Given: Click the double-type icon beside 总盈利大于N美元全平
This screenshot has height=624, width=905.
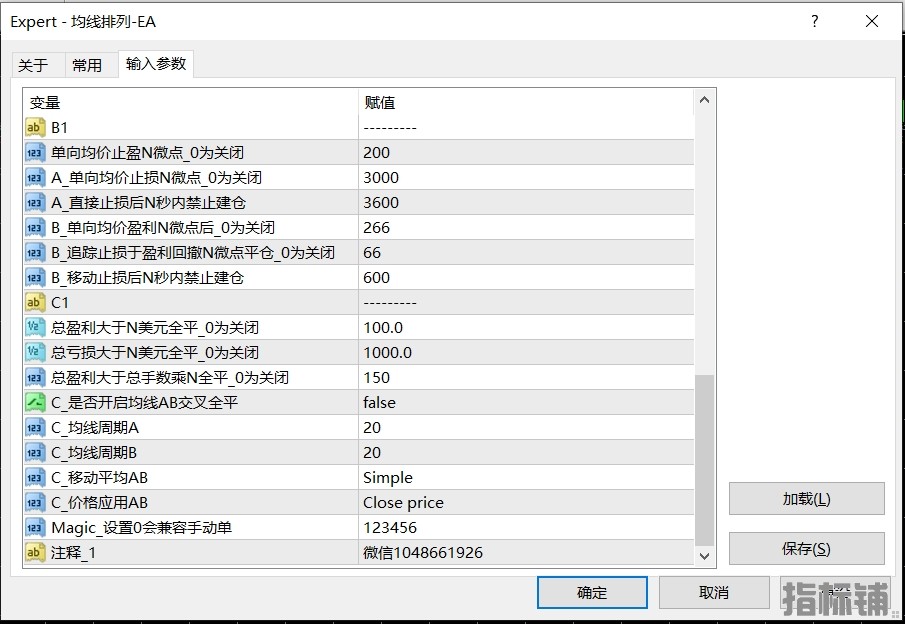Looking at the screenshot, I should [x=35, y=327].
